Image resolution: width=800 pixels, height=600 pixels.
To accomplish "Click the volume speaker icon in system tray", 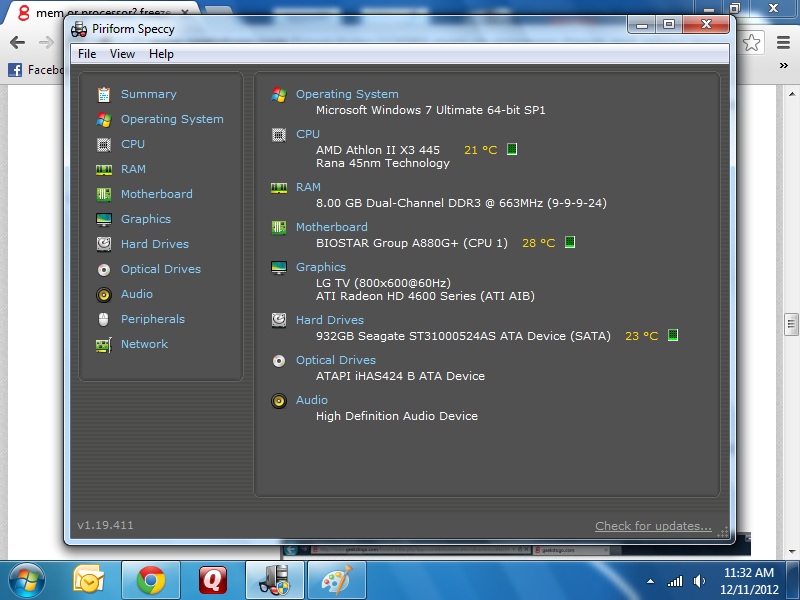I will [699, 581].
